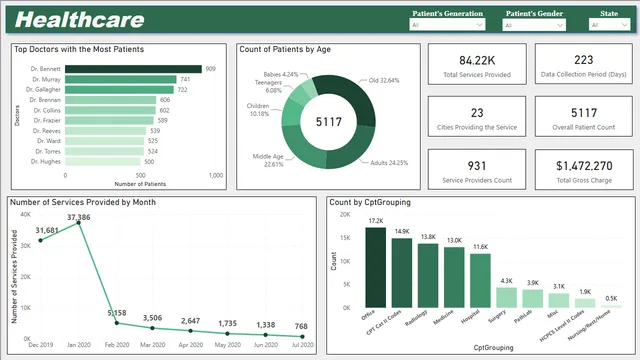Select the Jul 2020 data point 768
This screenshot has height=360, width=640.
pyautogui.click(x=302, y=336)
